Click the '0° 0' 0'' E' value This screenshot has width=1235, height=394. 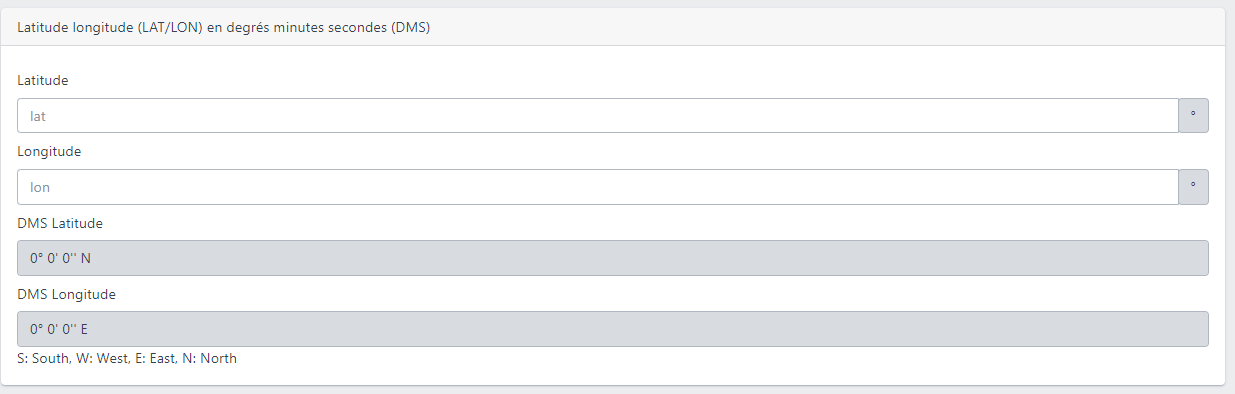(x=59, y=329)
